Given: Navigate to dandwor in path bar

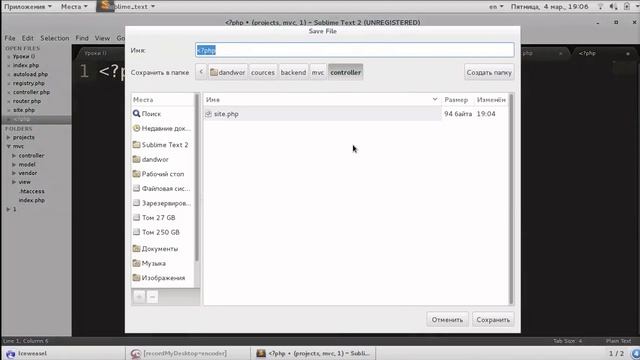Looking at the screenshot, I should click(x=228, y=72).
